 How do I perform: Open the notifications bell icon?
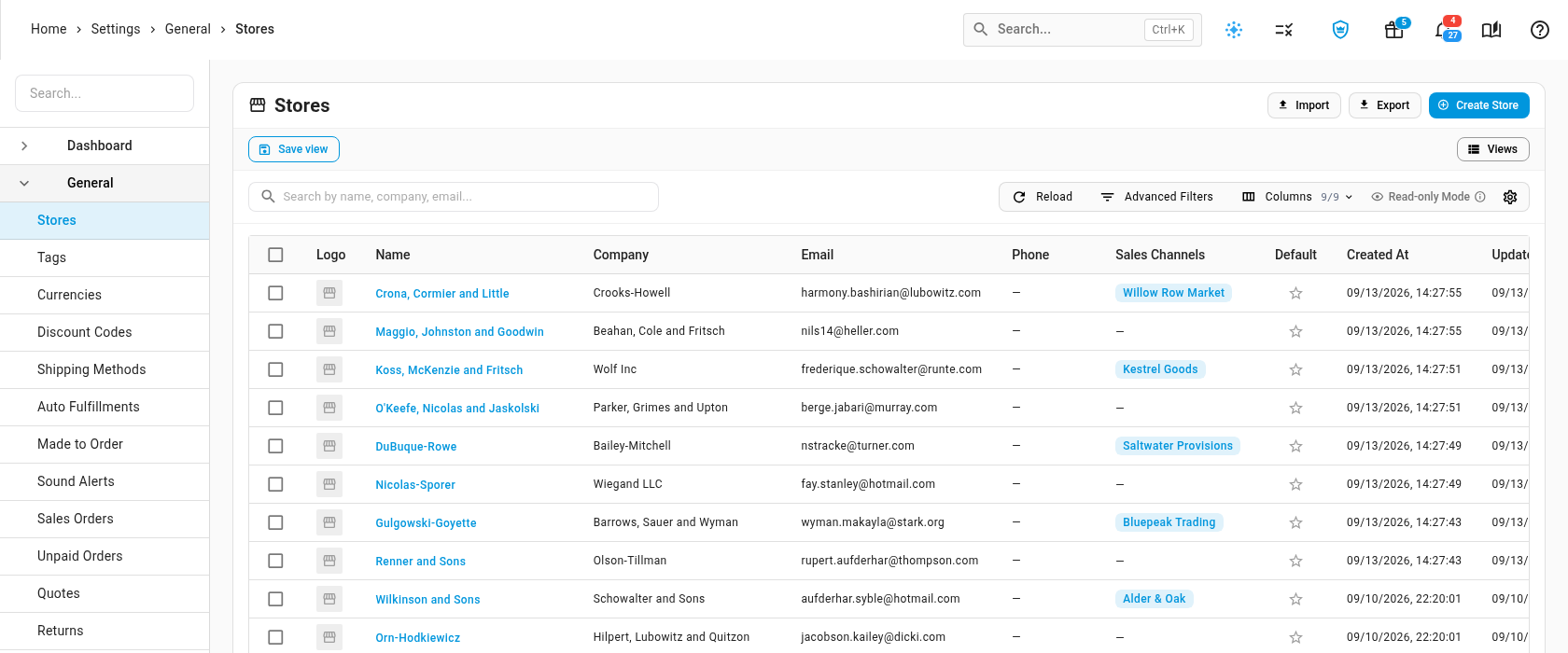[x=1445, y=30]
